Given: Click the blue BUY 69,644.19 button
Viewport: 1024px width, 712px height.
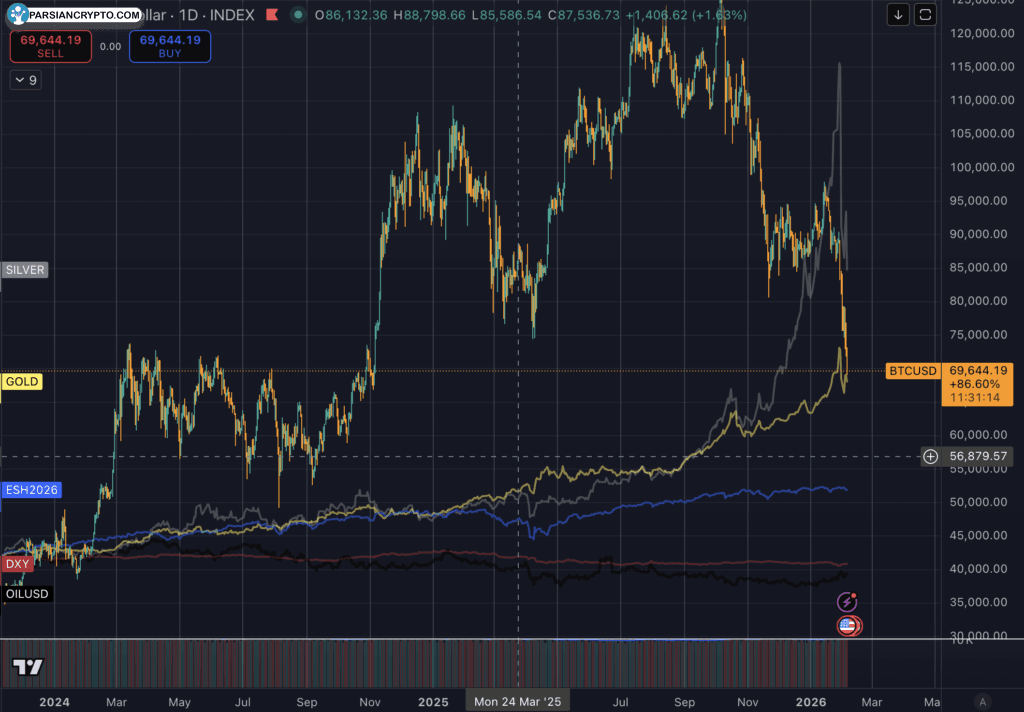Looking at the screenshot, I should click(x=170, y=46).
